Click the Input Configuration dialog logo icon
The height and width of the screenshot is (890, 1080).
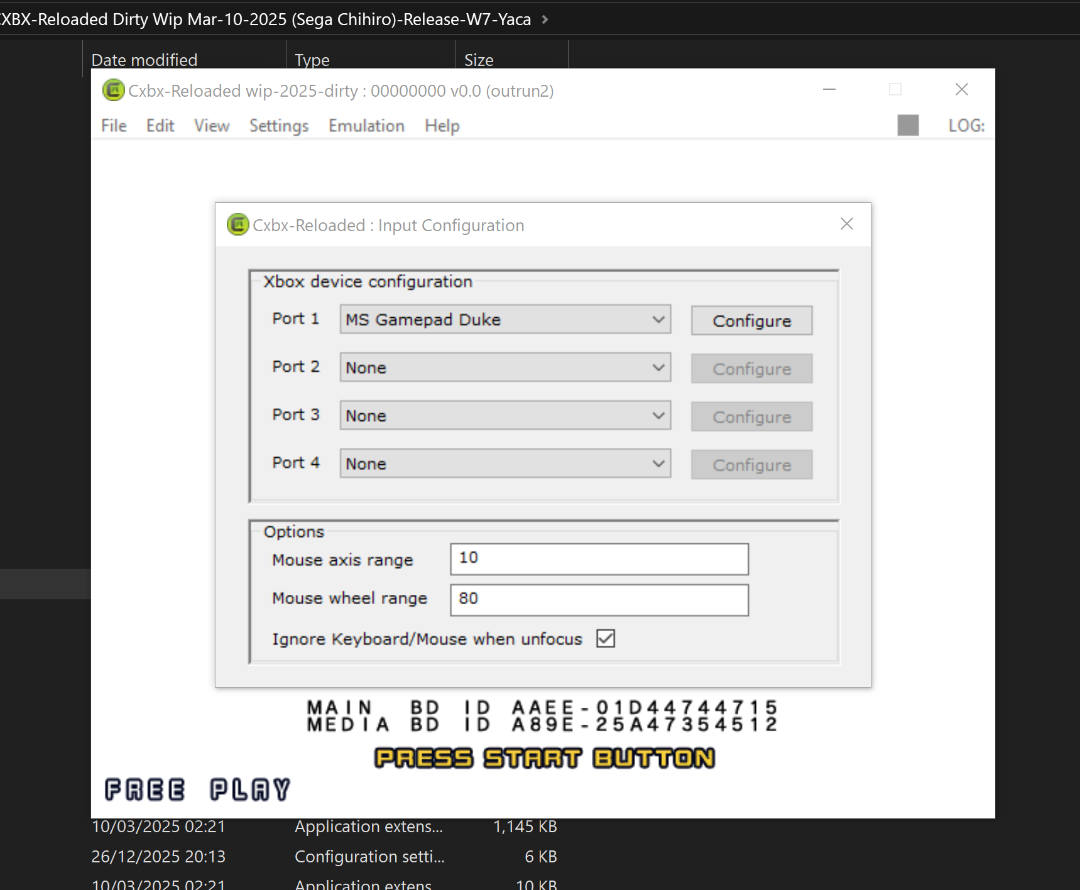click(238, 225)
